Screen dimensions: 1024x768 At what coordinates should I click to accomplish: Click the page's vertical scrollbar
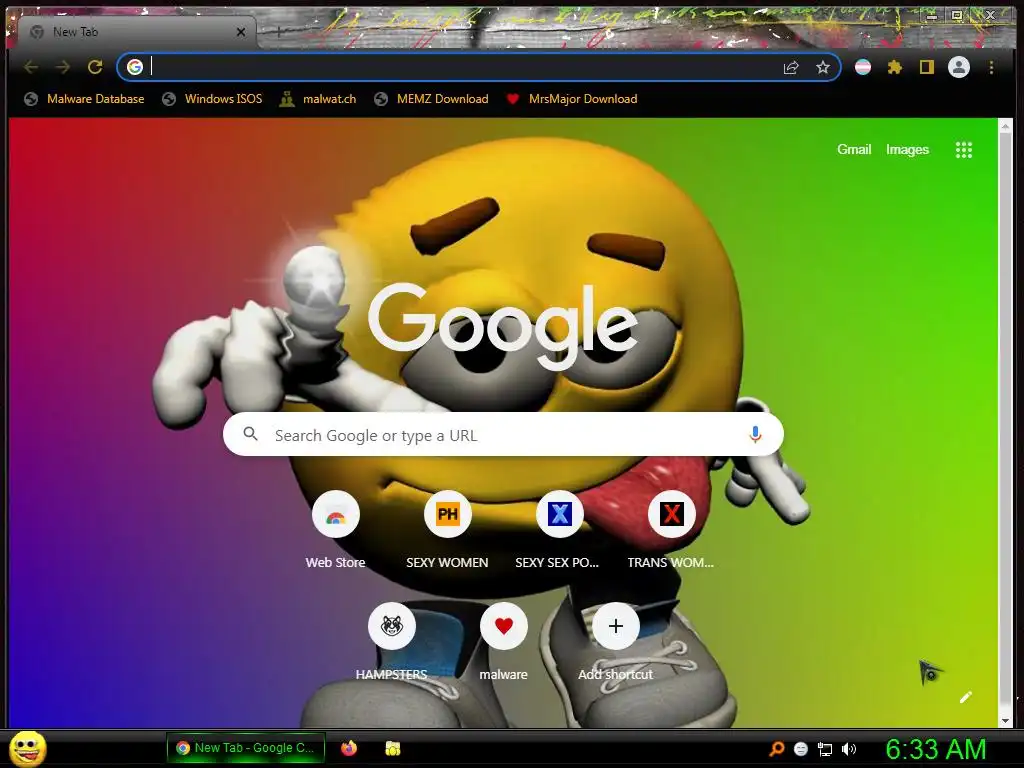(1005, 423)
